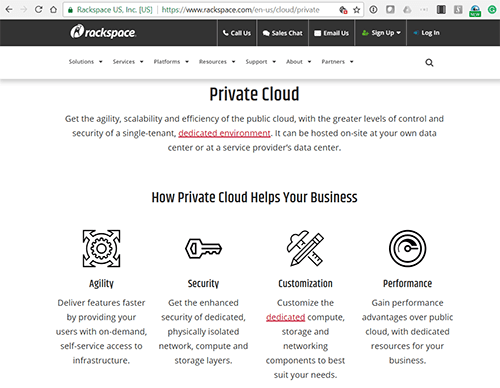This screenshot has width=500, height=388.
Task: Open the circular info extension icon
Action: (373, 10)
